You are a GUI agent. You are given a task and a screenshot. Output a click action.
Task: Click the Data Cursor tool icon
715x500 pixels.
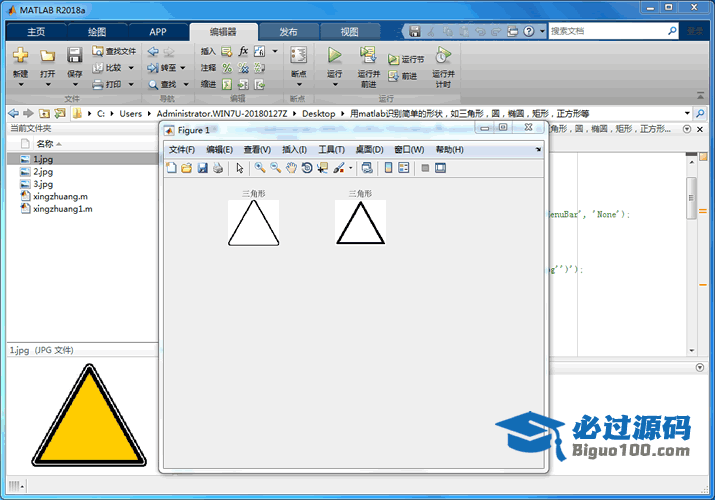click(322, 168)
